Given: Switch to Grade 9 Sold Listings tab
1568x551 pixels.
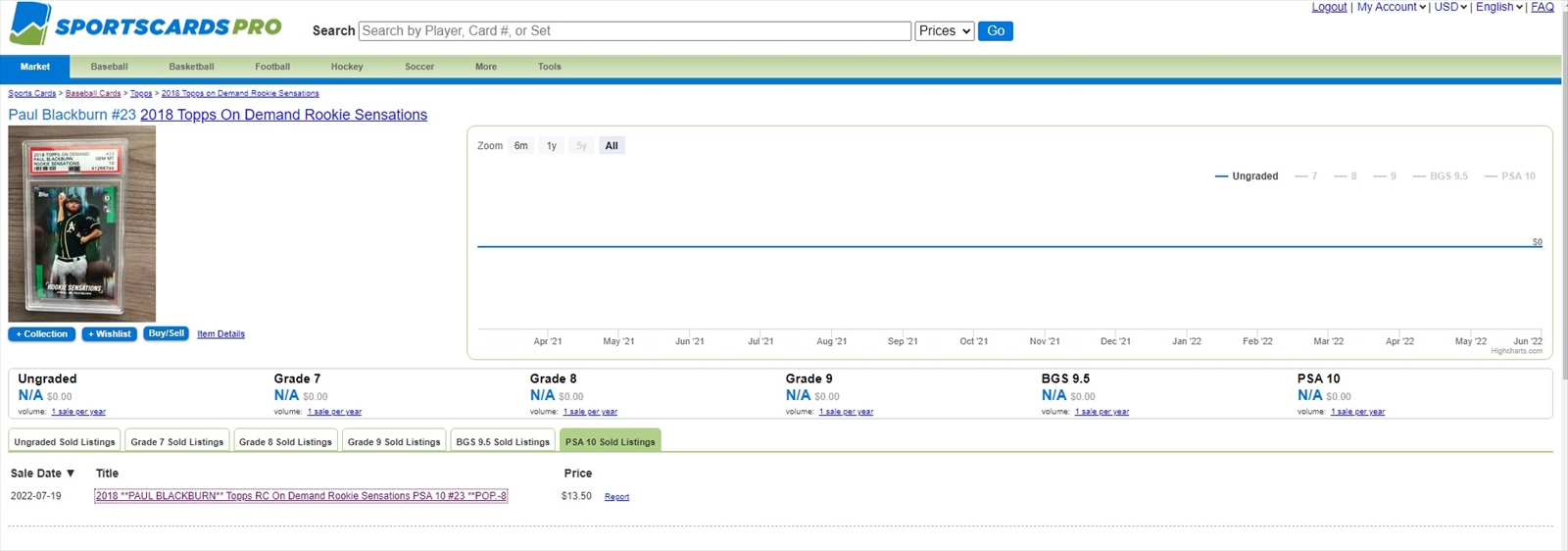Looking at the screenshot, I should pos(394,441).
